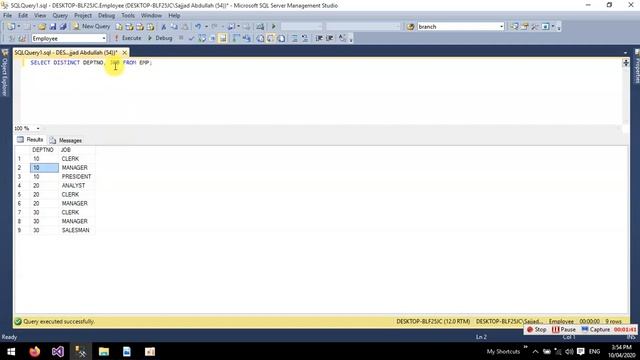640x360 pixels.
Task: Click the Comment out selected lines icon
Action: pyautogui.click(x=295, y=38)
